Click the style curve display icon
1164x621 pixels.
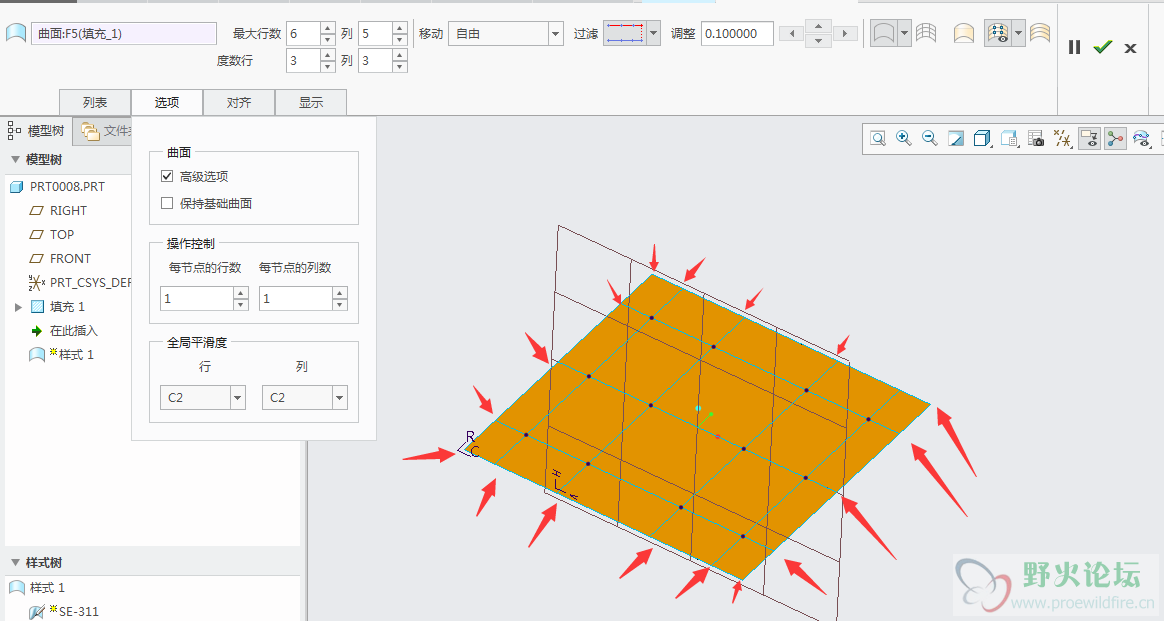(x=1142, y=139)
